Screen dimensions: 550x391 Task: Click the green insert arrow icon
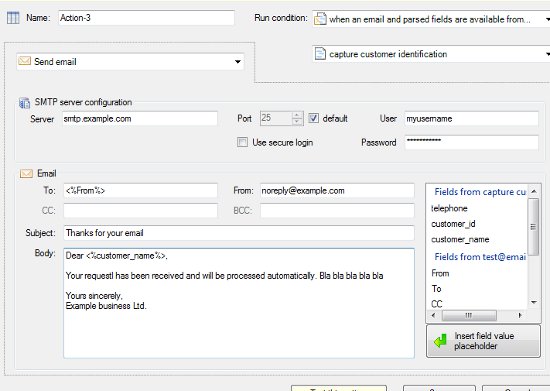click(440, 341)
